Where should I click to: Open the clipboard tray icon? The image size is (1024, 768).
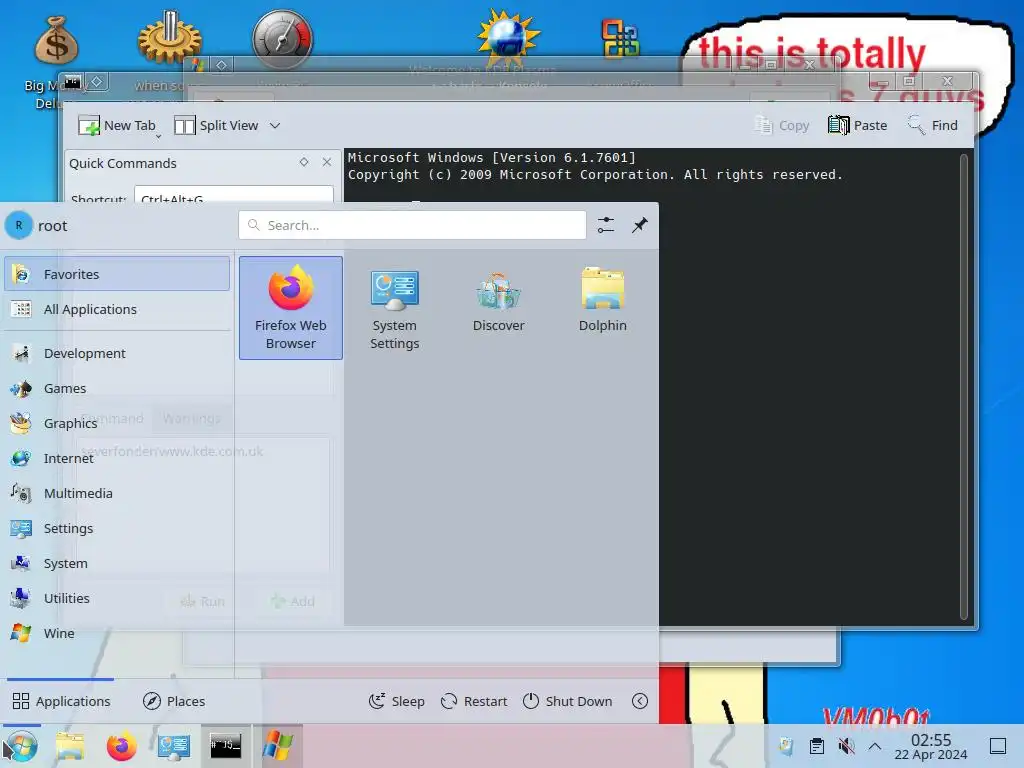pos(816,746)
